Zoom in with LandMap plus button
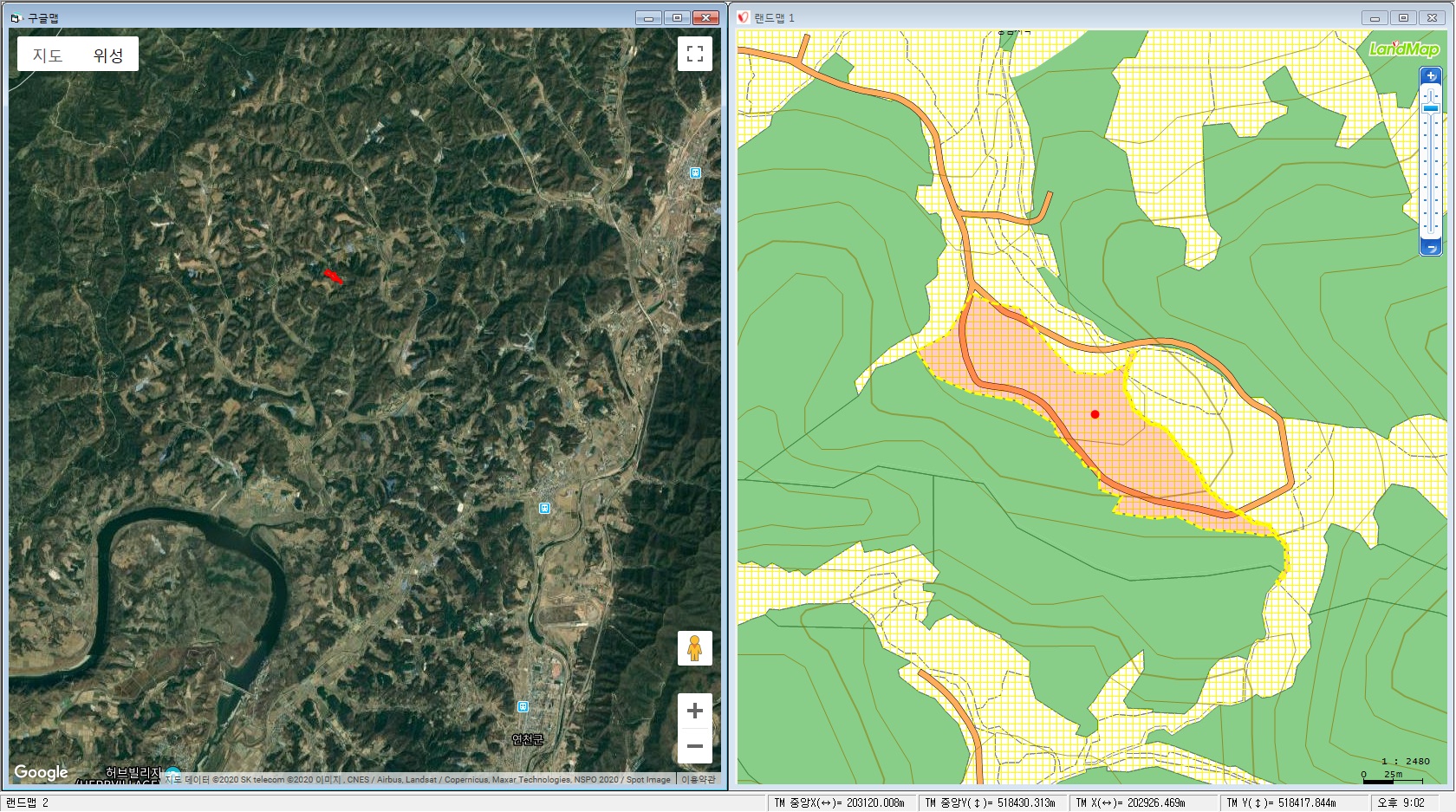Viewport: 1456px width, 812px height. tap(1431, 76)
